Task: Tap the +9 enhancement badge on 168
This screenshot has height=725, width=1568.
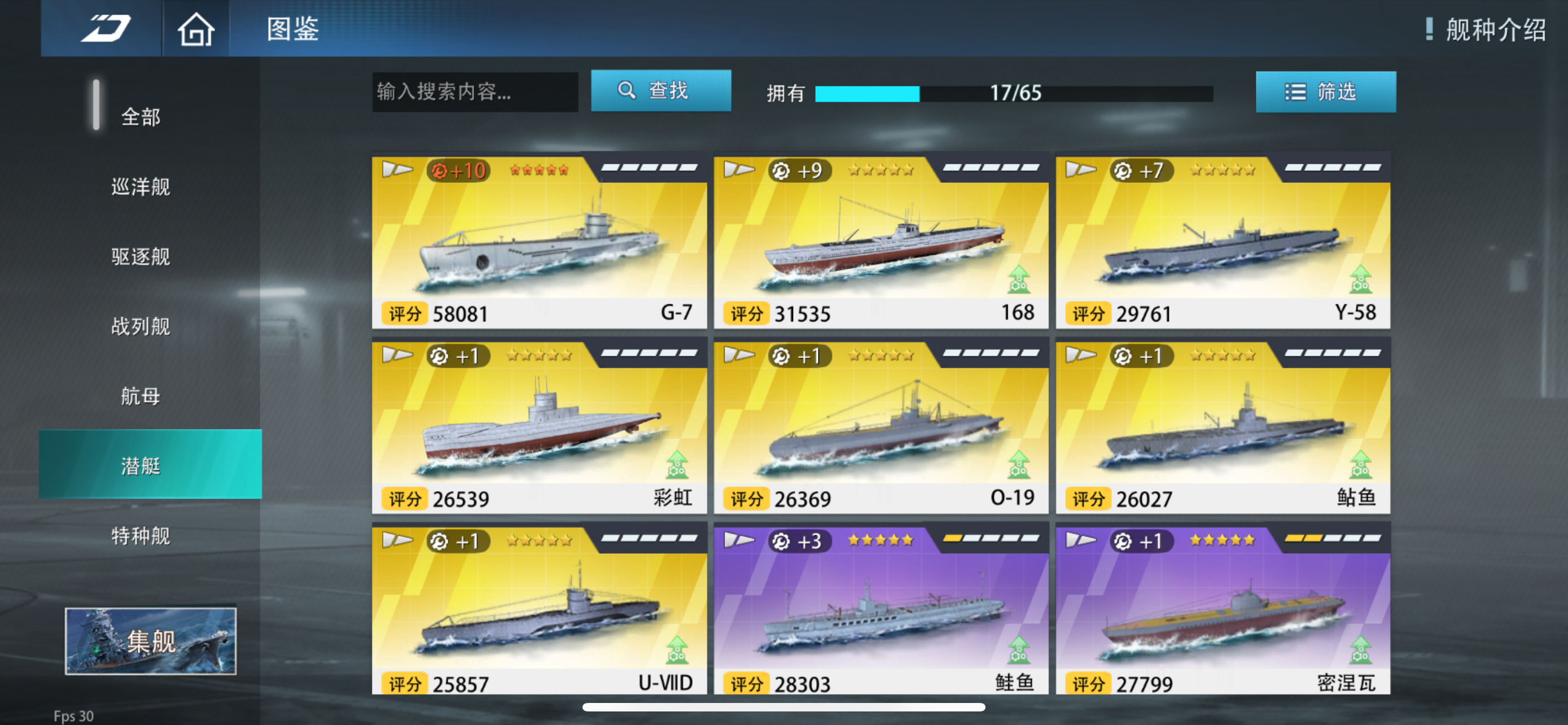Action: point(798,171)
